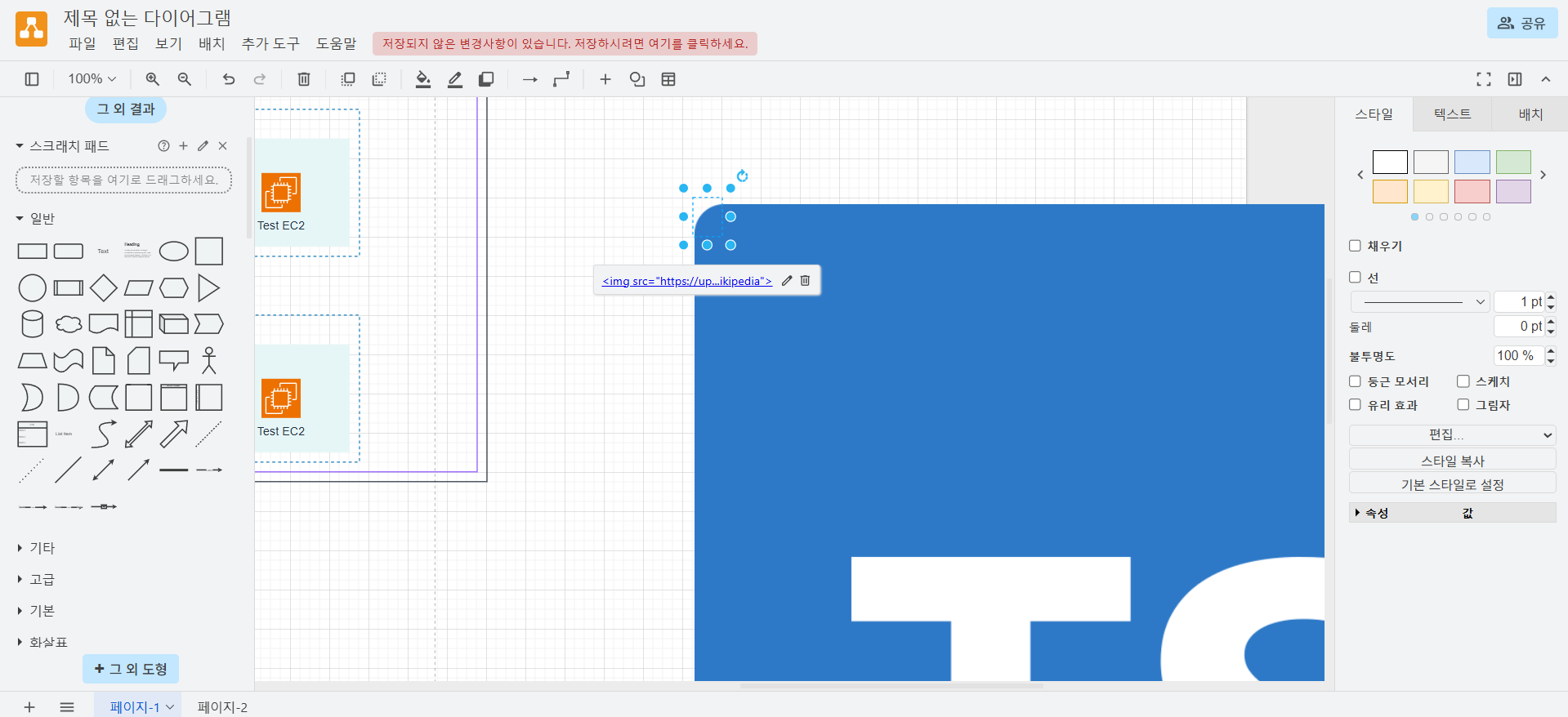Click the send to back icon

click(x=379, y=79)
